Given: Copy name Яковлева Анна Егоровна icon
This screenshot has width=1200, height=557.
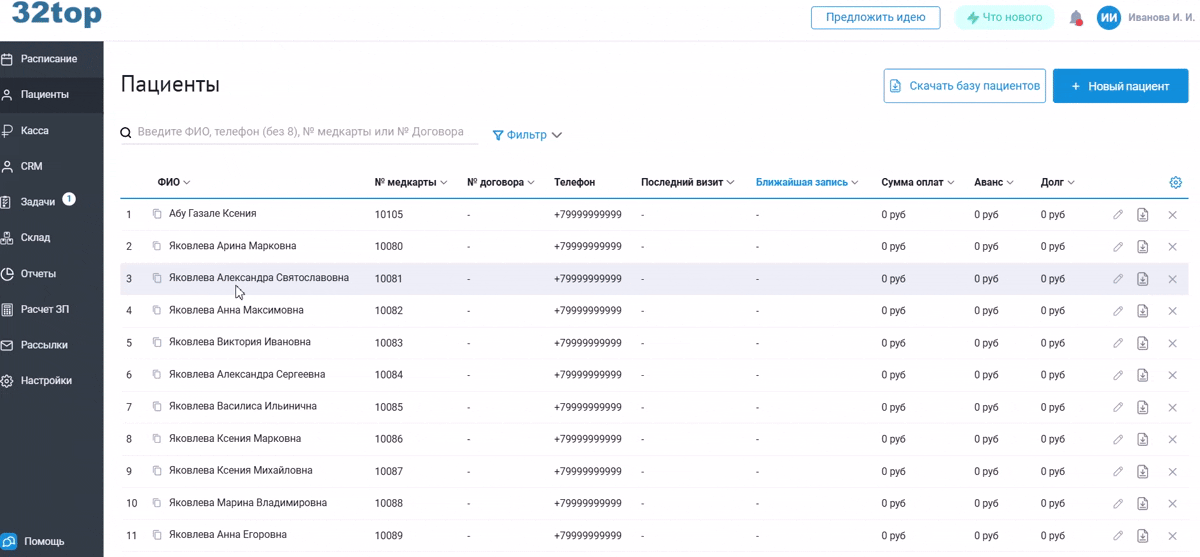Looking at the screenshot, I should (157, 535).
